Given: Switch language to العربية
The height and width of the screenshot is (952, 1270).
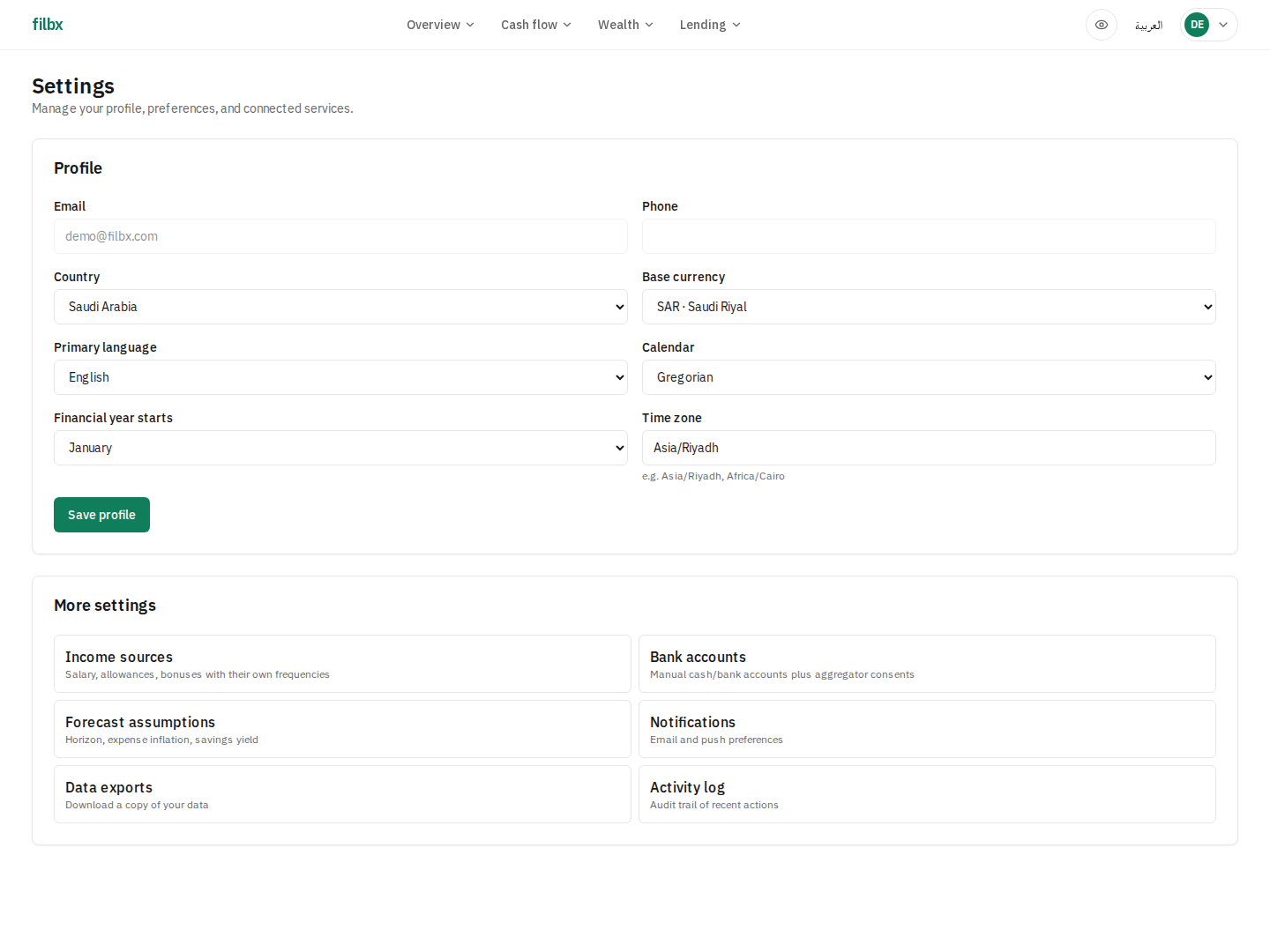Looking at the screenshot, I should (x=1148, y=26).
